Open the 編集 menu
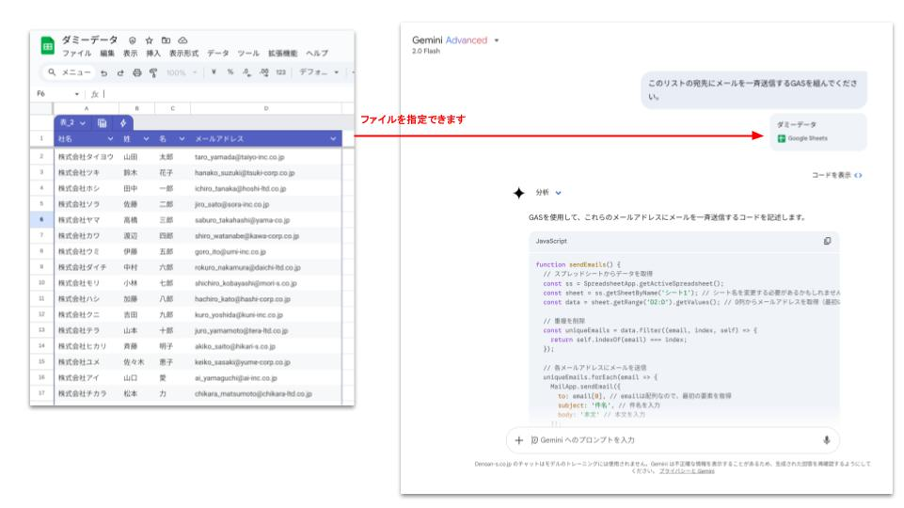The height and width of the screenshot is (508, 904). pyautogui.click(x=107, y=54)
